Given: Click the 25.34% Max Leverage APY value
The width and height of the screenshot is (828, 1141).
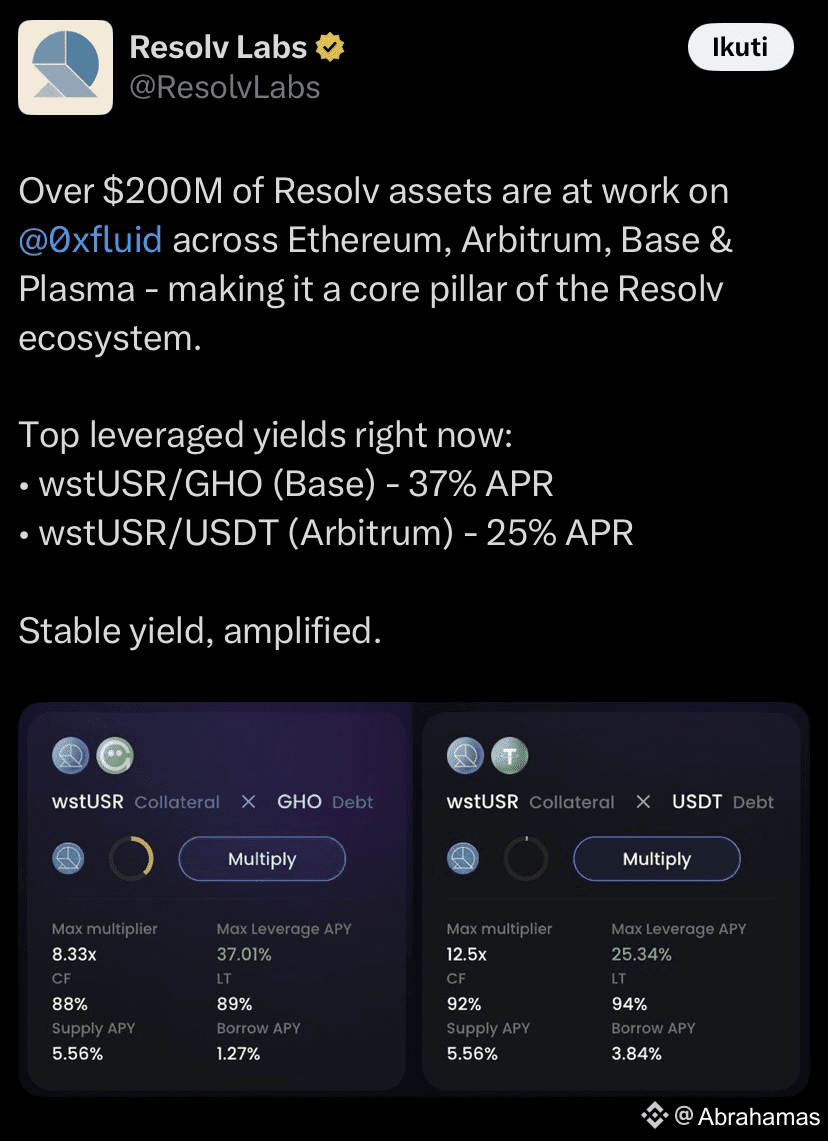Looking at the screenshot, I should point(641,954).
